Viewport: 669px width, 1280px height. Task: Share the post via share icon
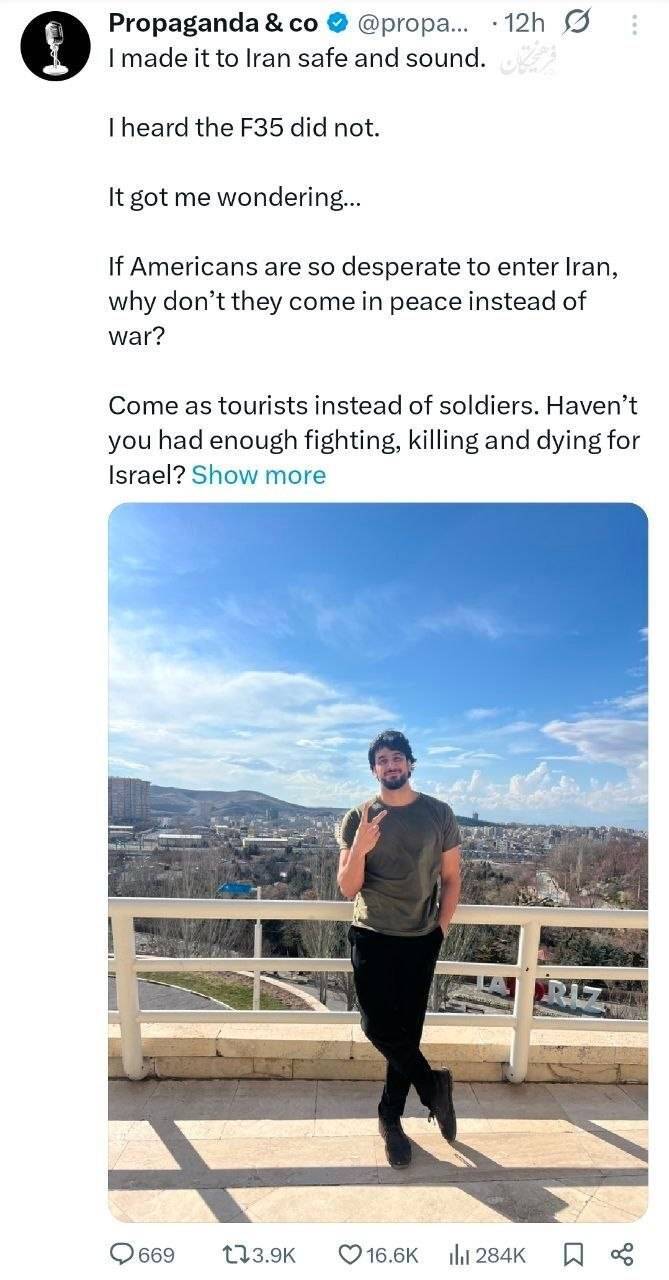click(621, 1254)
